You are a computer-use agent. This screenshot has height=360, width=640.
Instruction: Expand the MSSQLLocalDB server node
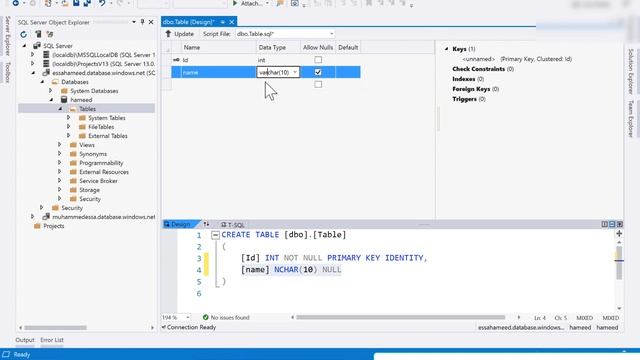point(33,54)
